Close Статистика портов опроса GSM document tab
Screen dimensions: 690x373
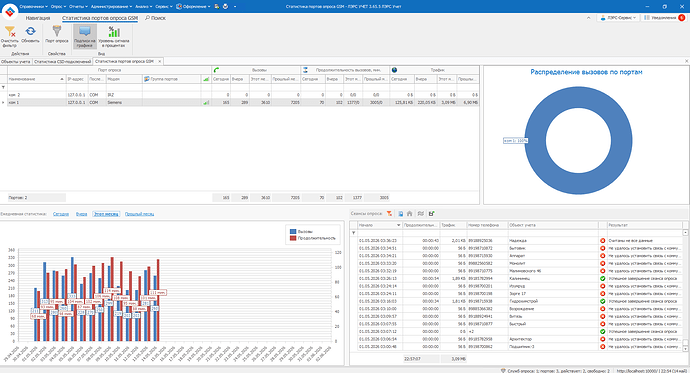pos(159,62)
